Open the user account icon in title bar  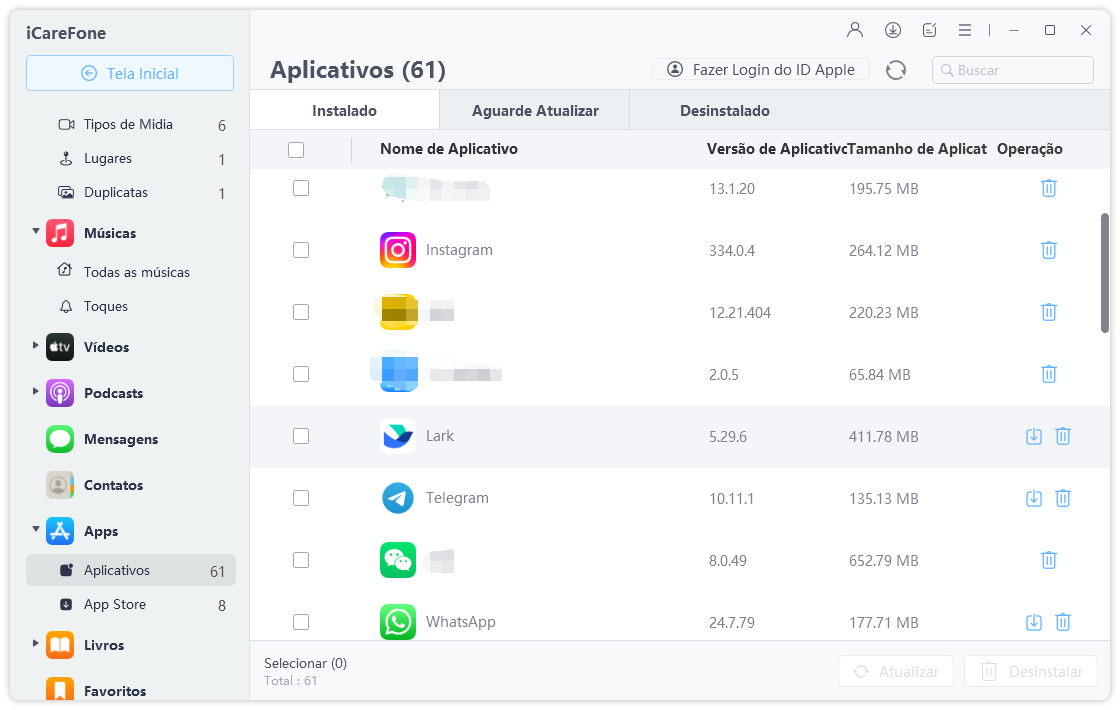pyautogui.click(x=855, y=30)
